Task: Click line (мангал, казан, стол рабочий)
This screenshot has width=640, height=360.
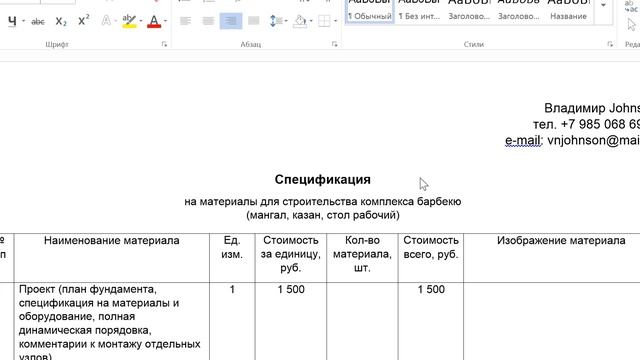Action: 322,215
